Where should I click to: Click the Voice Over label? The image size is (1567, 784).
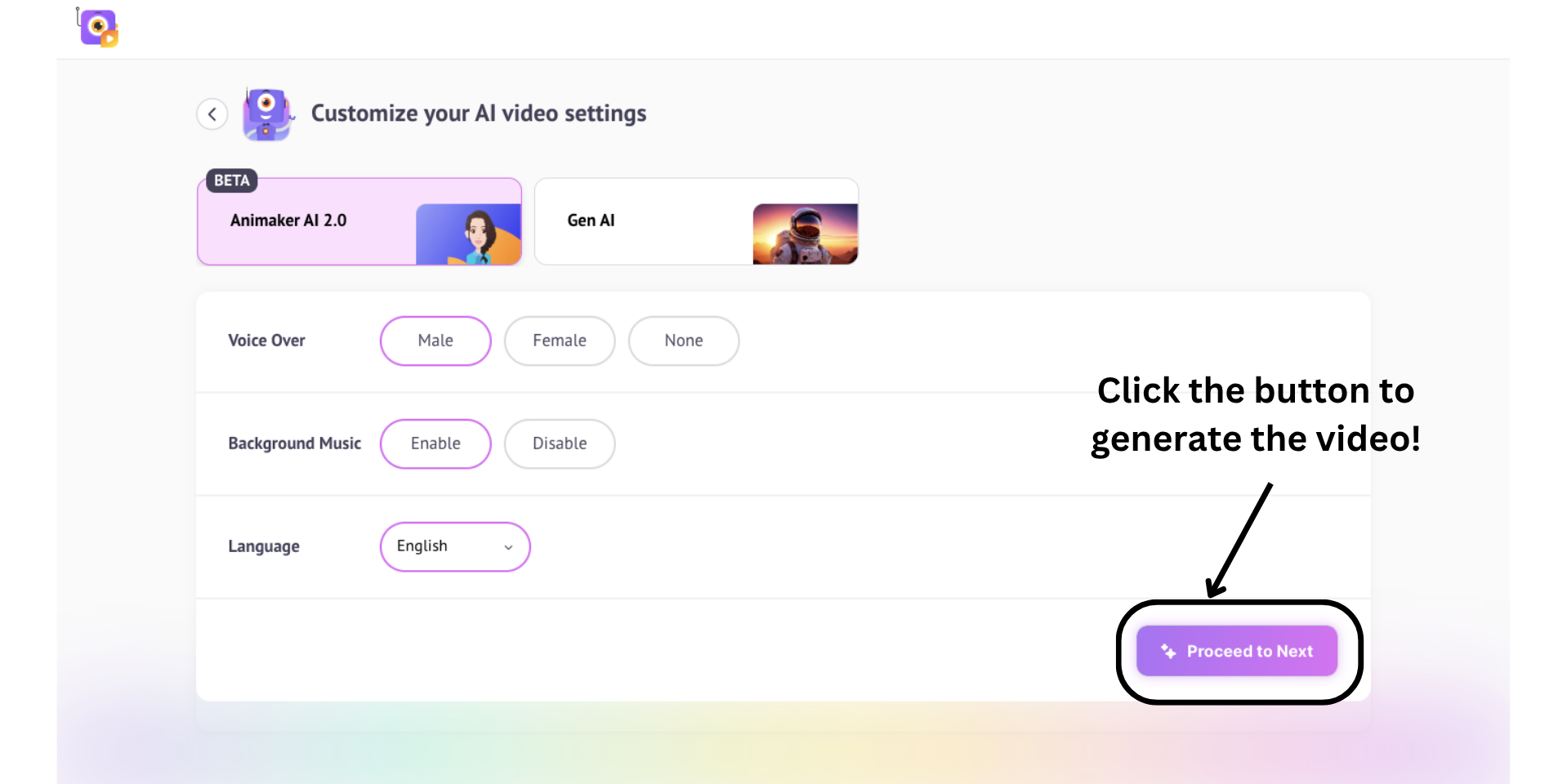coord(266,341)
